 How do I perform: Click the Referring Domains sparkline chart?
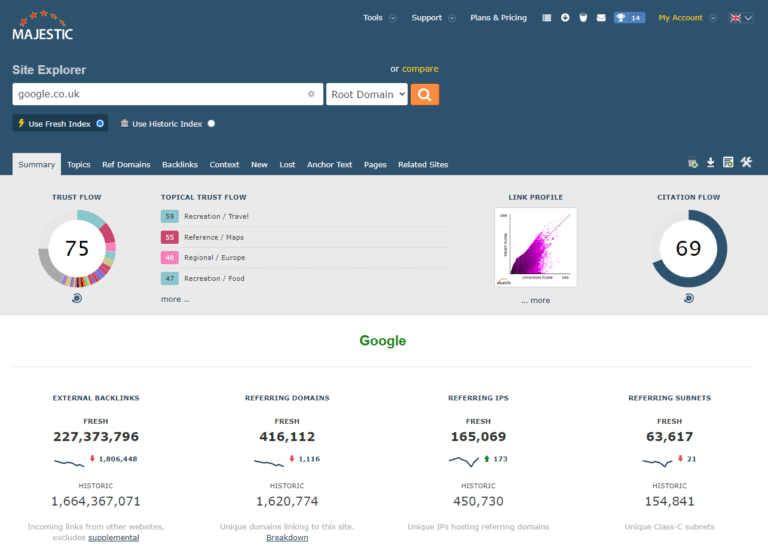tap(268, 462)
